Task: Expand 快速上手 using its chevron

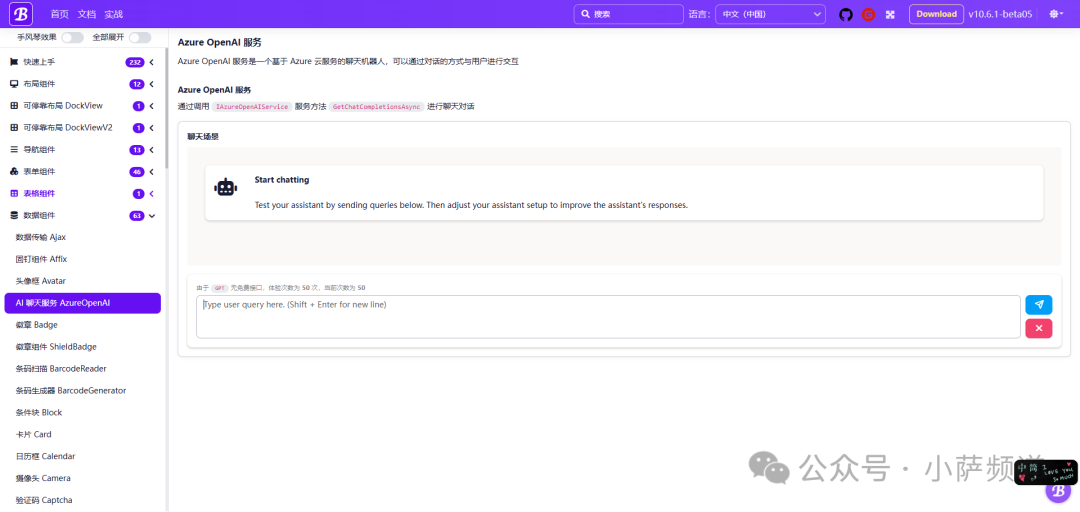Action: [x=152, y=62]
